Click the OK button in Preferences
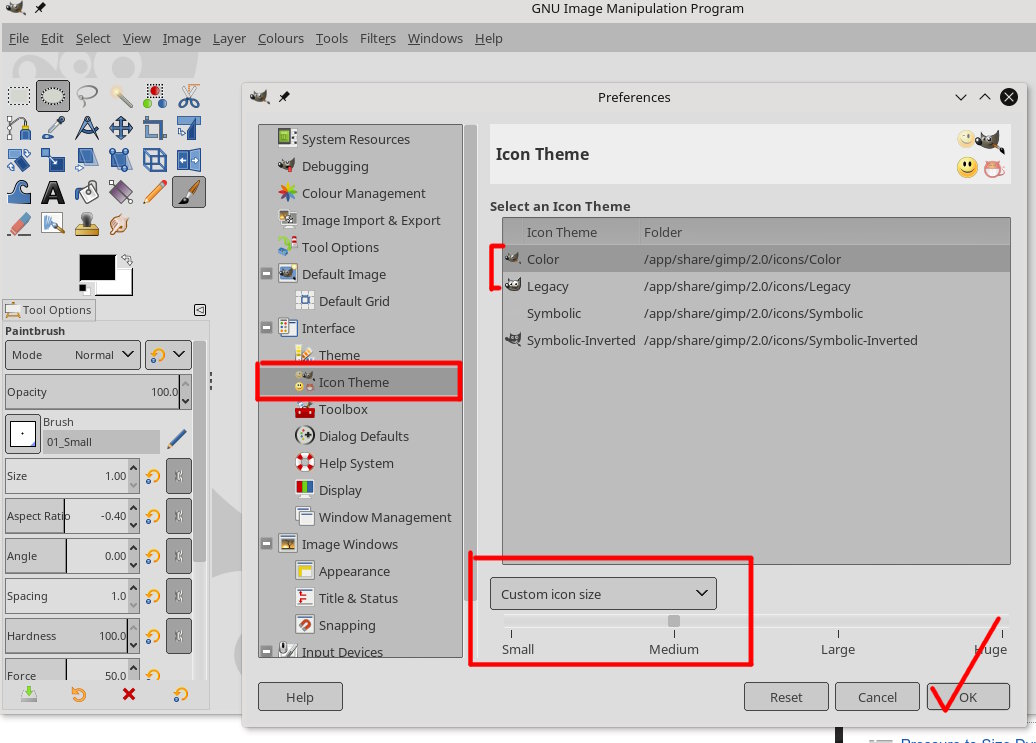Viewport: 1036px width, 743px height. [x=968, y=697]
